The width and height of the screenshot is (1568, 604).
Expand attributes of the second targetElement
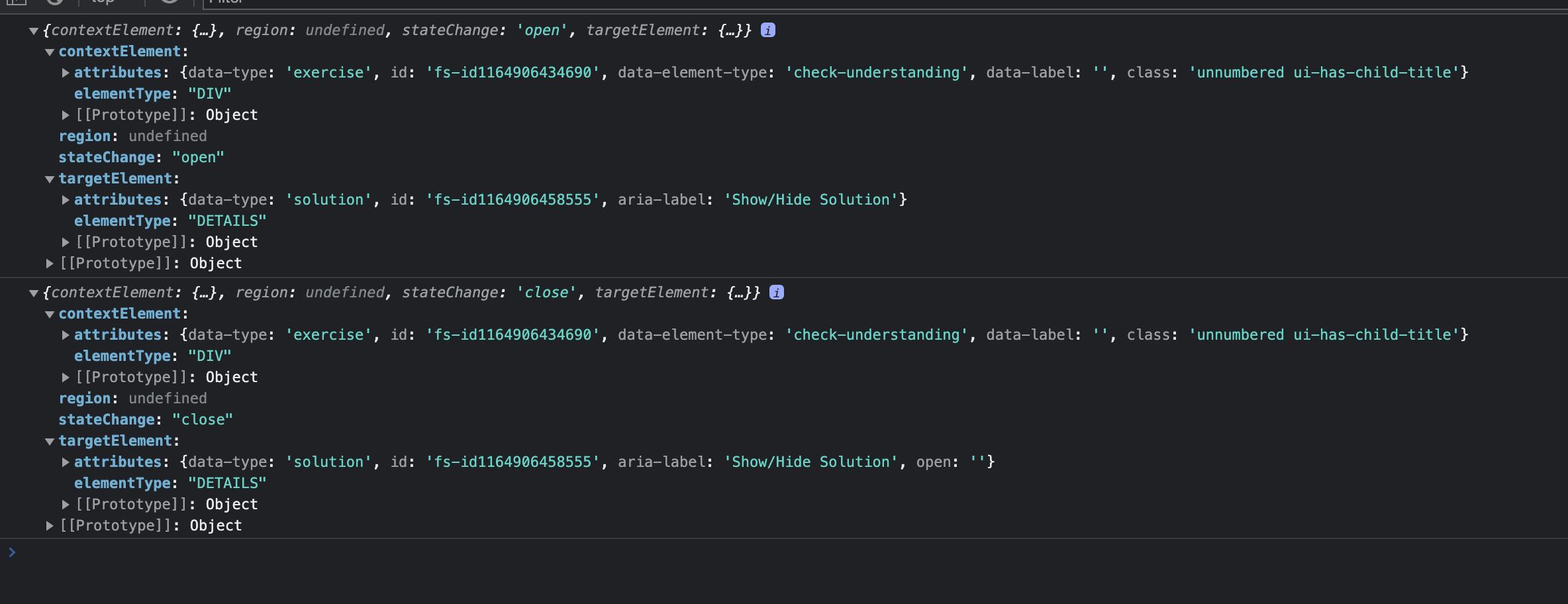pos(64,462)
